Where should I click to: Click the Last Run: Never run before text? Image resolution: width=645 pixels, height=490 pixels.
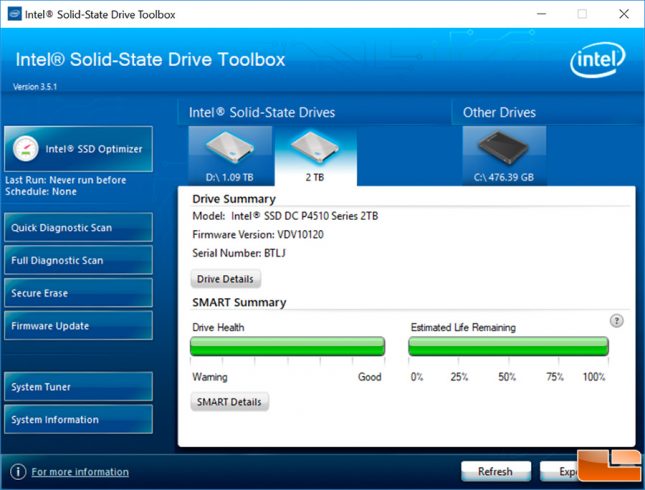66,180
